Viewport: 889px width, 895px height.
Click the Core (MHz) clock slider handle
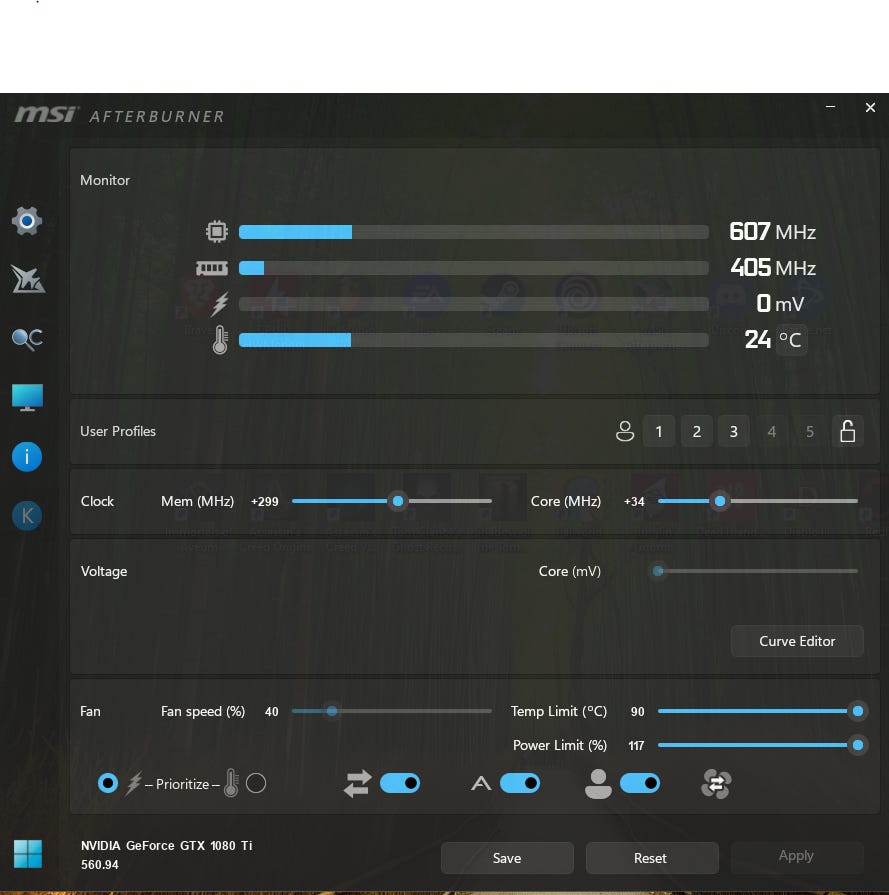click(x=720, y=501)
